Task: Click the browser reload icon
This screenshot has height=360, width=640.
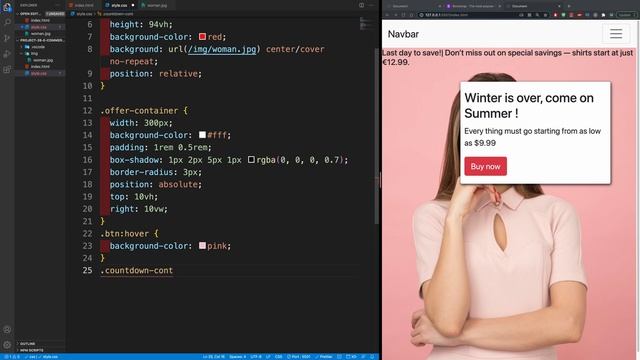Action: 403,15
